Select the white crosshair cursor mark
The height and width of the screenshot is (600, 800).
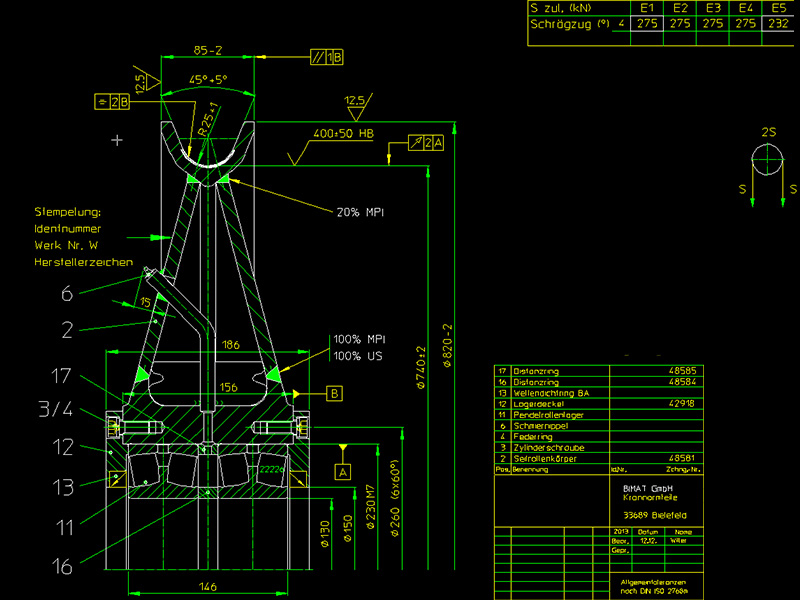pyautogui.click(x=117, y=140)
